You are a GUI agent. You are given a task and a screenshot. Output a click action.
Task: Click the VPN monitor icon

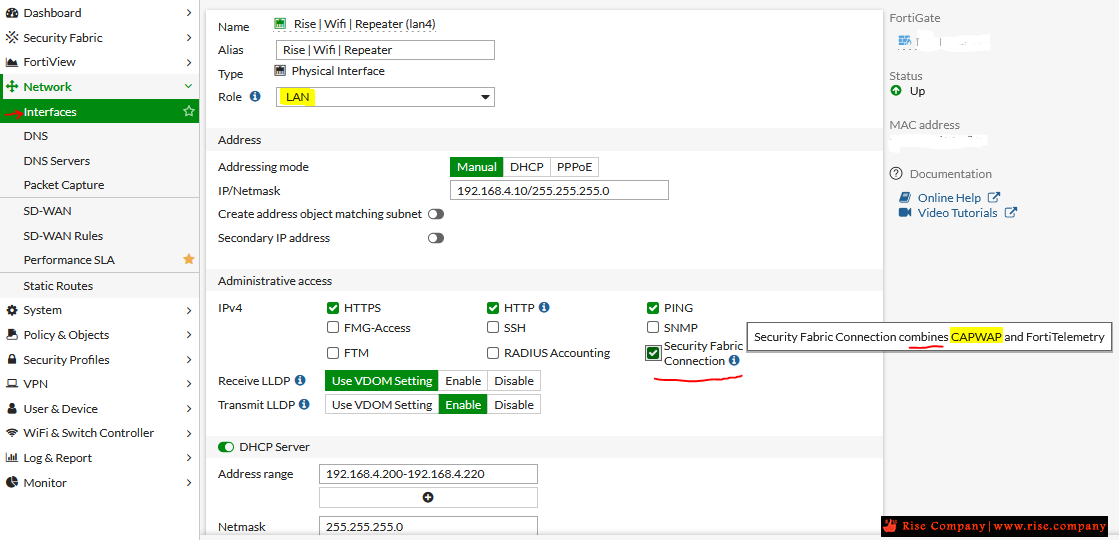coord(11,384)
